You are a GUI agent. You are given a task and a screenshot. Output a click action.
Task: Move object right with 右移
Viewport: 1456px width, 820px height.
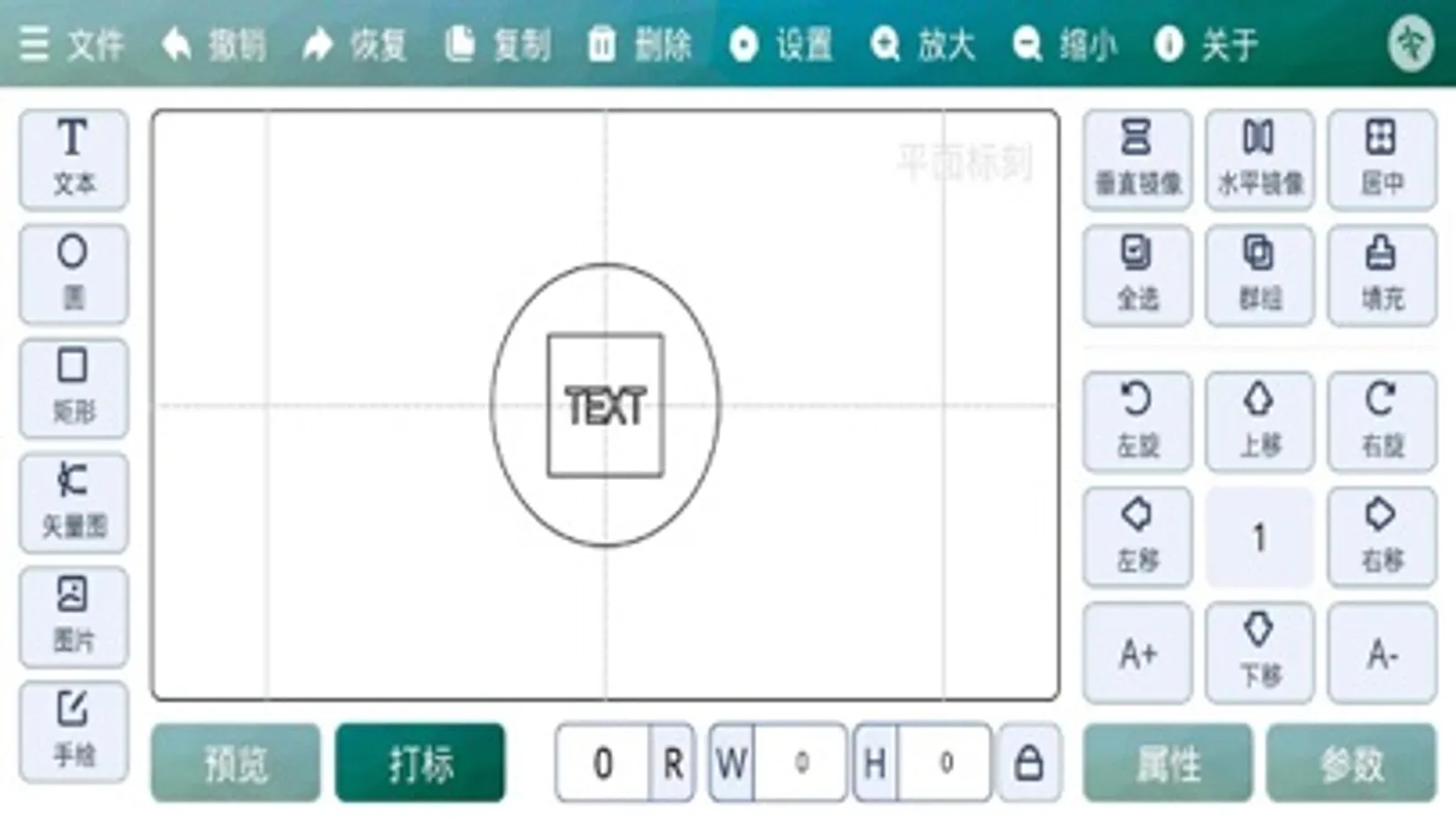click(x=1382, y=537)
